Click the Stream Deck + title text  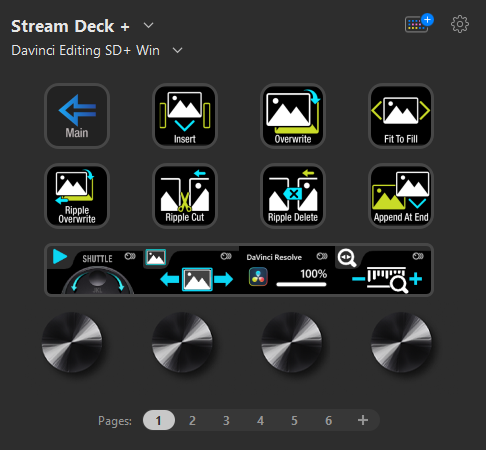tap(70, 26)
